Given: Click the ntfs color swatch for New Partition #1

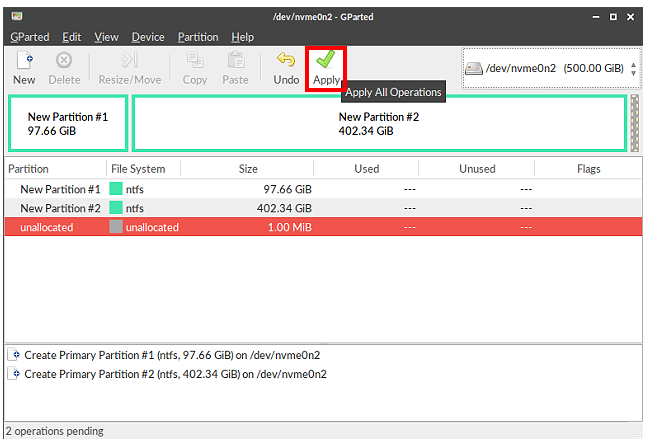Looking at the screenshot, I should pos(116,189).
